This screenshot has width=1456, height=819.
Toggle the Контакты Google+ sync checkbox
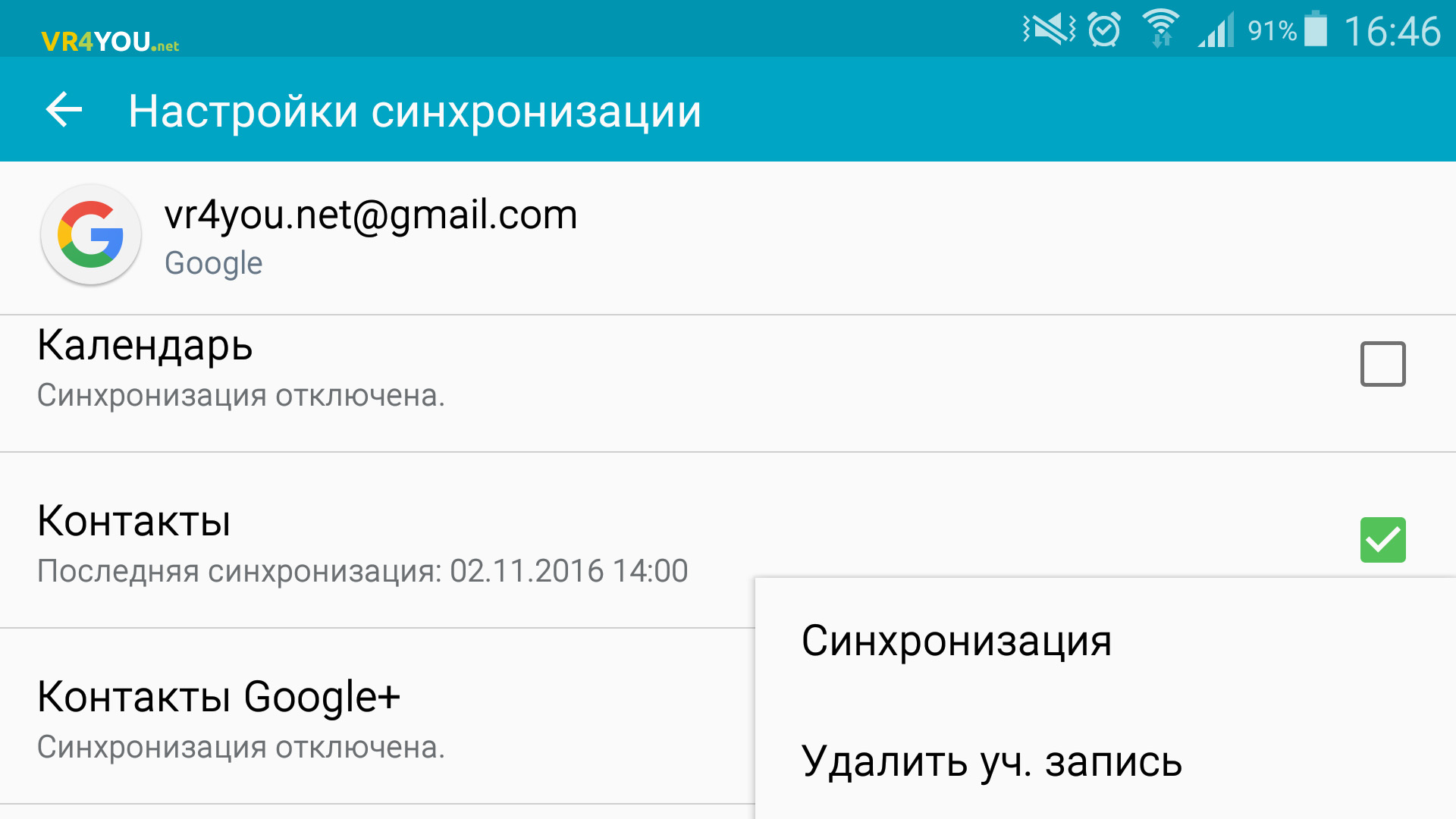[1385, 718]
